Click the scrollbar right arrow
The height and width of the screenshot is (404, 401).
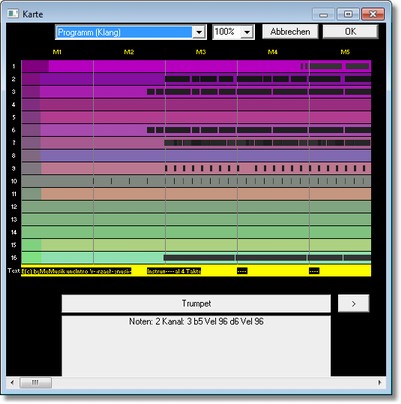[x=379, y=382]
